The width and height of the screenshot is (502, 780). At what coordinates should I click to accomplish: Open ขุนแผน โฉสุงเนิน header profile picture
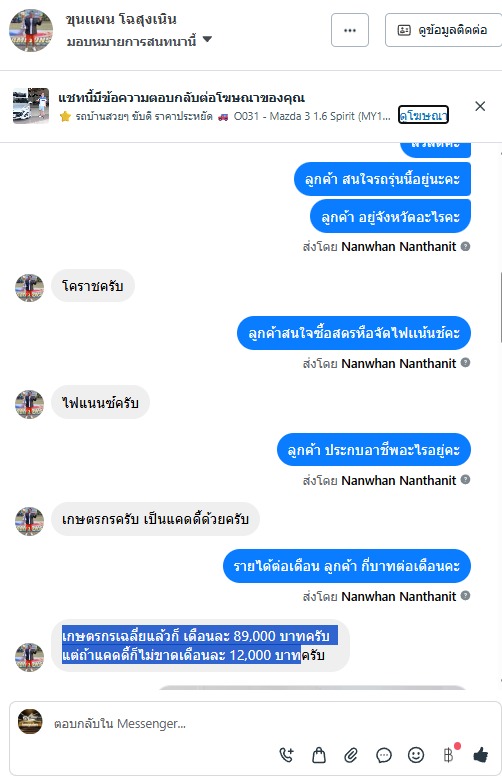[x=31, y=30]
